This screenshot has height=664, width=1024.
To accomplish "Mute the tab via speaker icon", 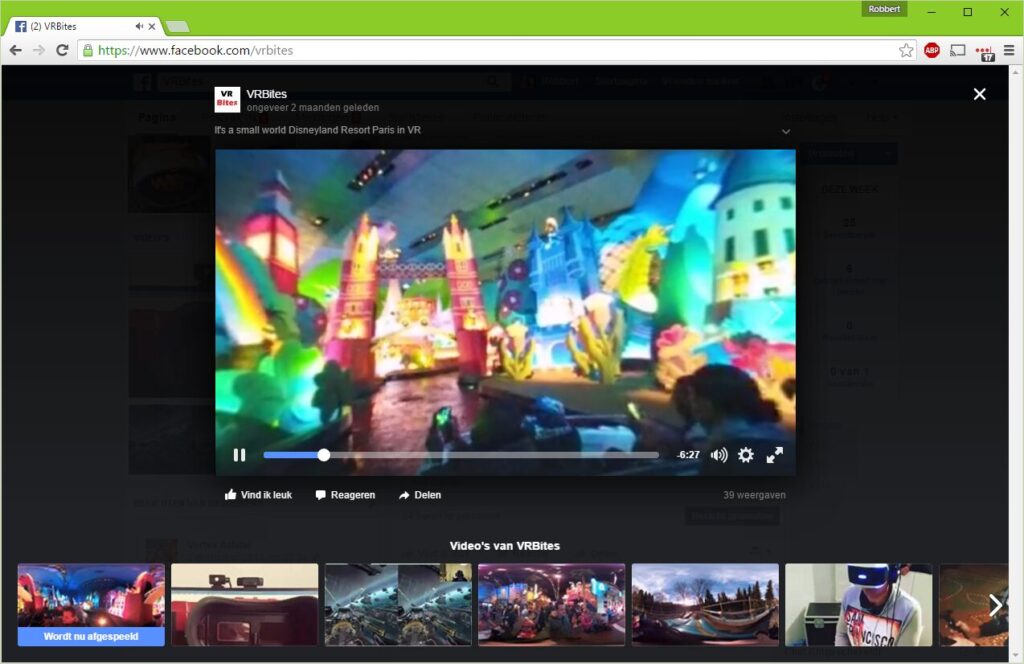I will 139,26.
